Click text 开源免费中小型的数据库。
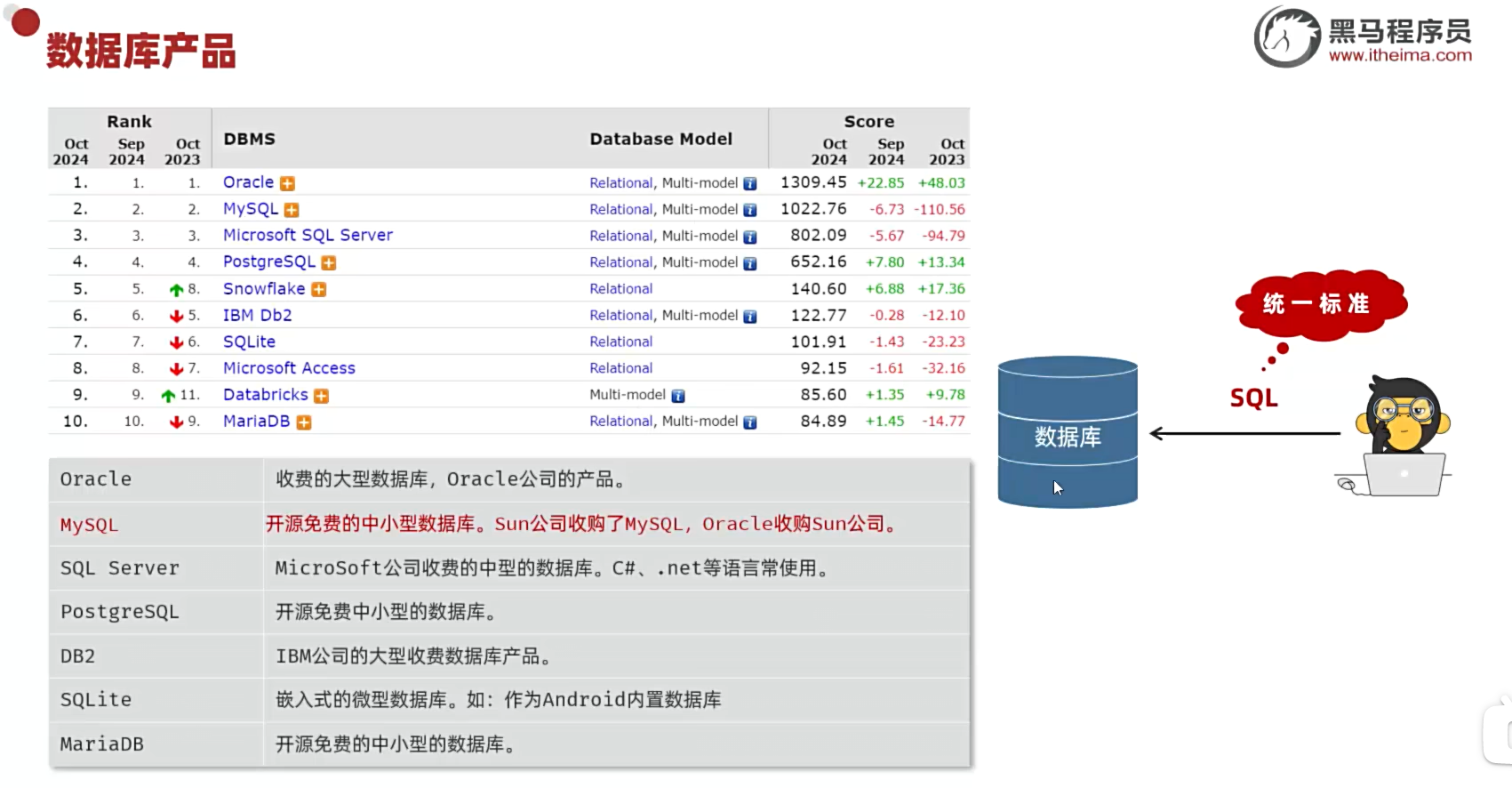 tap(387, 612)
